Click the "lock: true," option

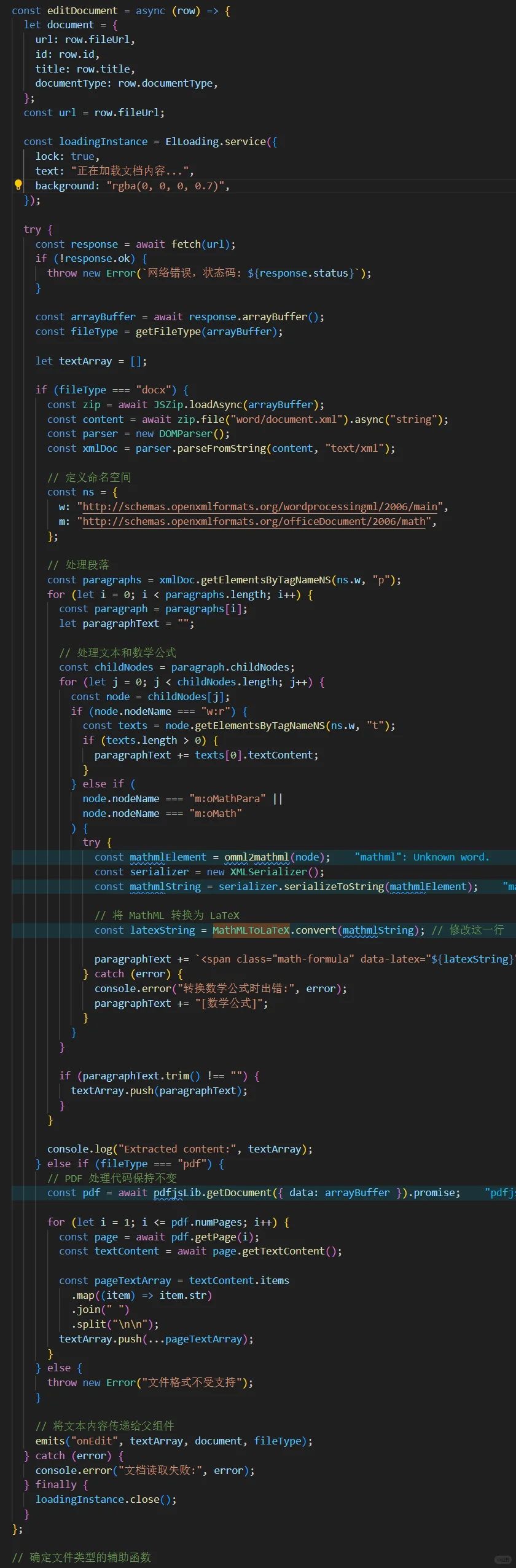pyautogui.click(x=68, y=157)
